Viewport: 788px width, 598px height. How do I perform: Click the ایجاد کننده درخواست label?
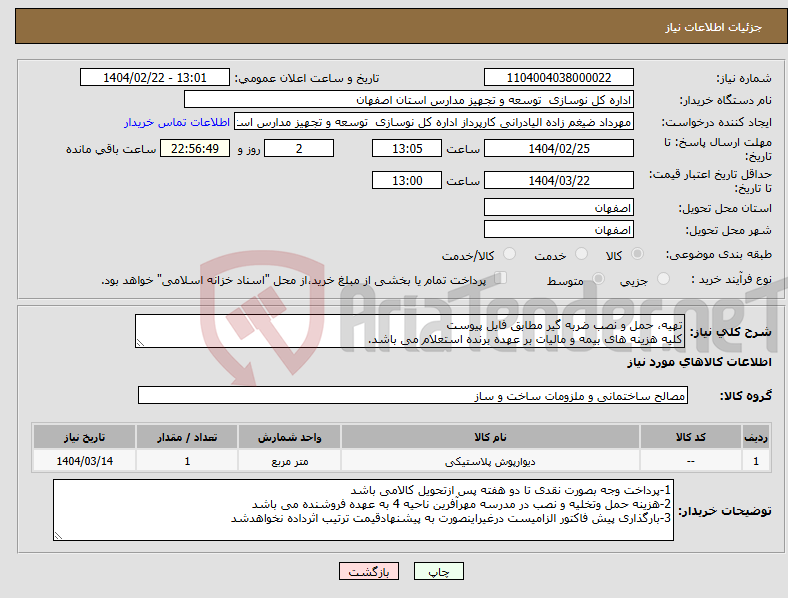tap(716, 122)
